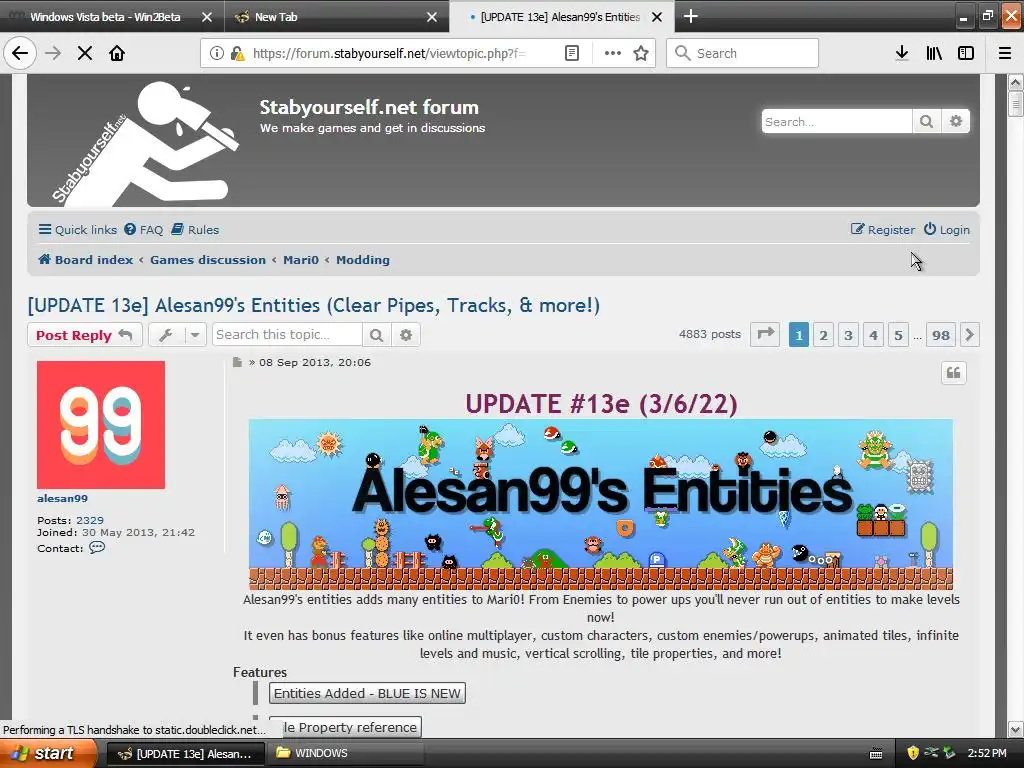Viewport: 1024px width, 768px height.
Task: Open a new tab with the plus button
Action: tap(690, 16)
